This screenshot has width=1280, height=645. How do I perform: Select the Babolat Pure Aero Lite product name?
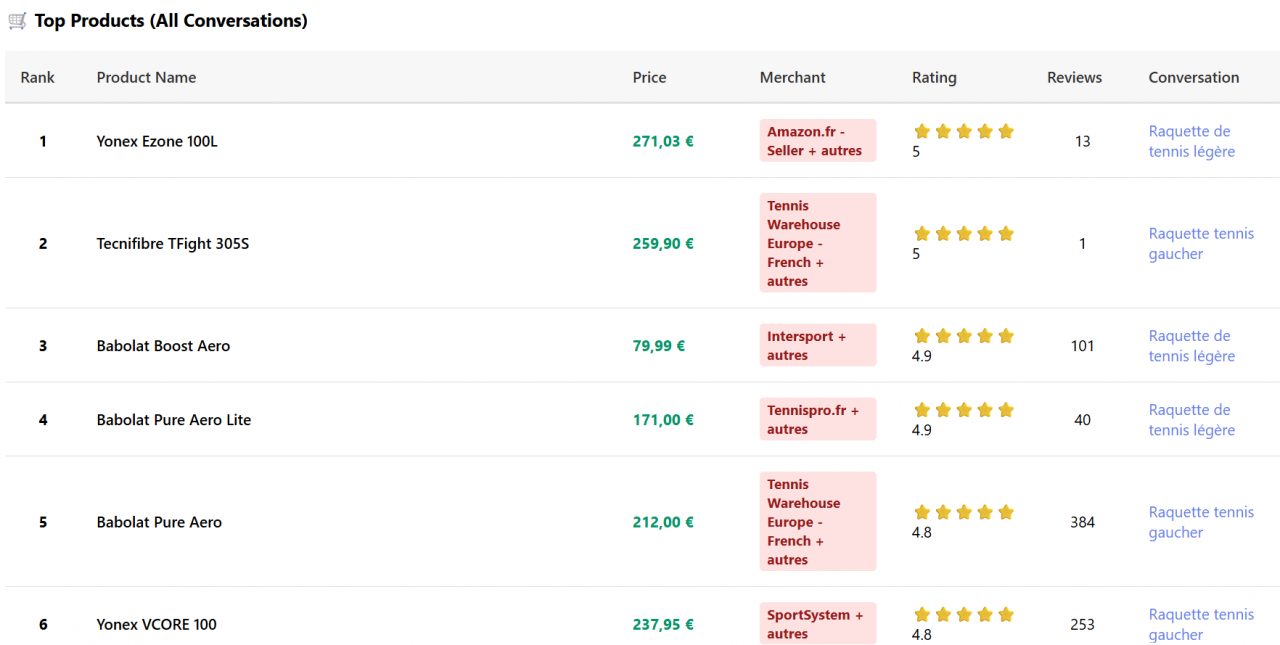[x=174, y=420]
